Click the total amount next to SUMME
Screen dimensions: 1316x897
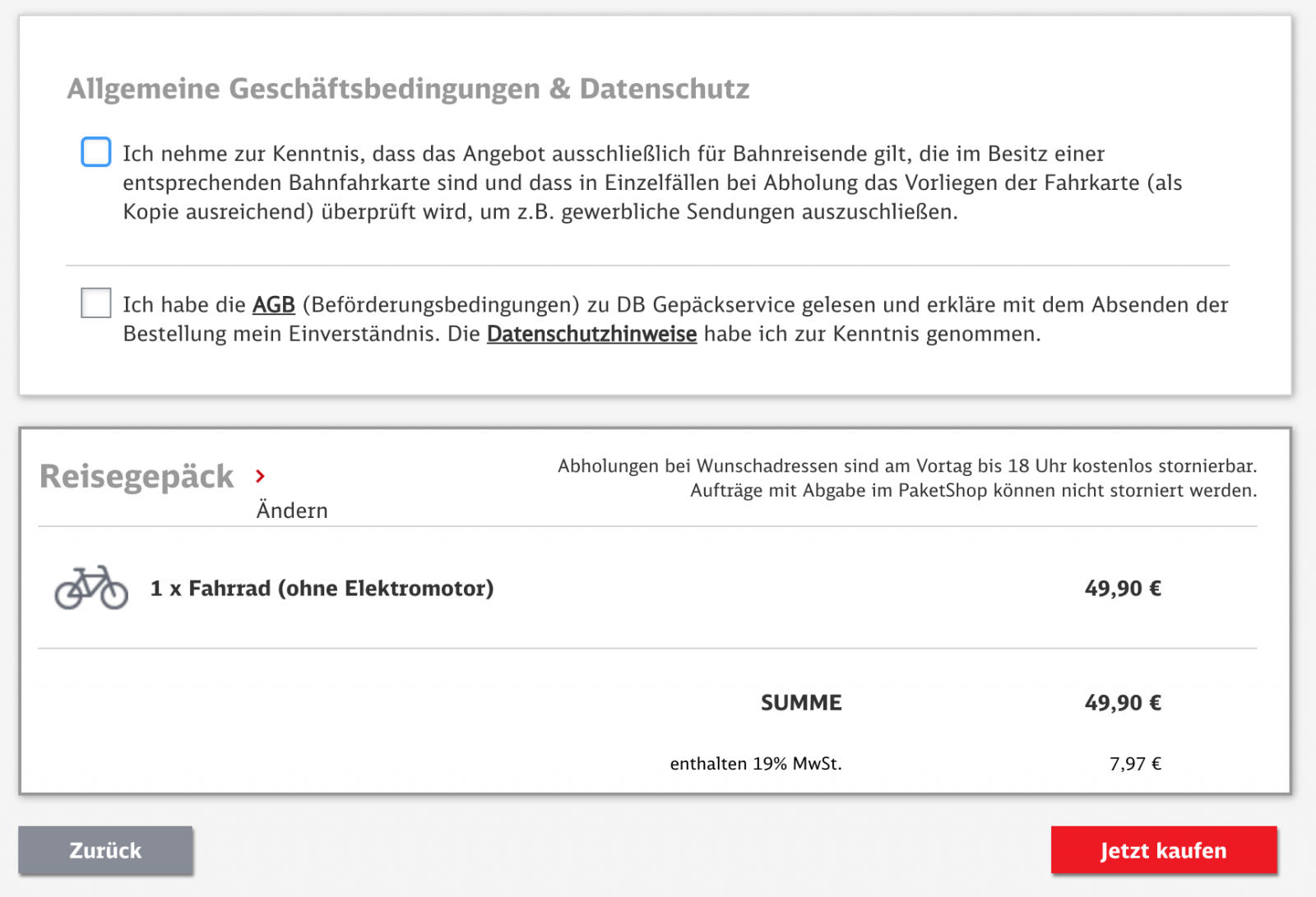coord(1122,703)
